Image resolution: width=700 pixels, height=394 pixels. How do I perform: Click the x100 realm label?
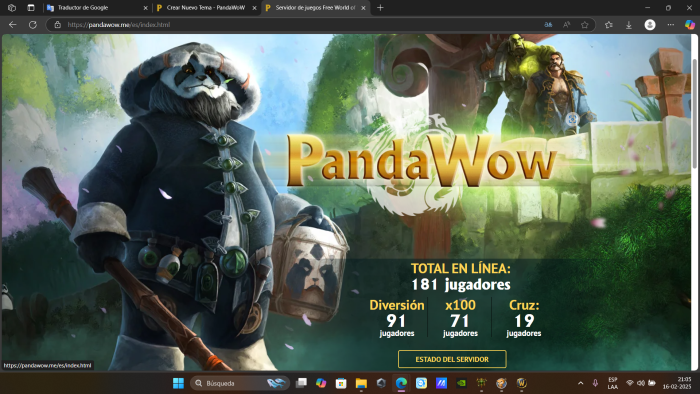click(460, 305)
